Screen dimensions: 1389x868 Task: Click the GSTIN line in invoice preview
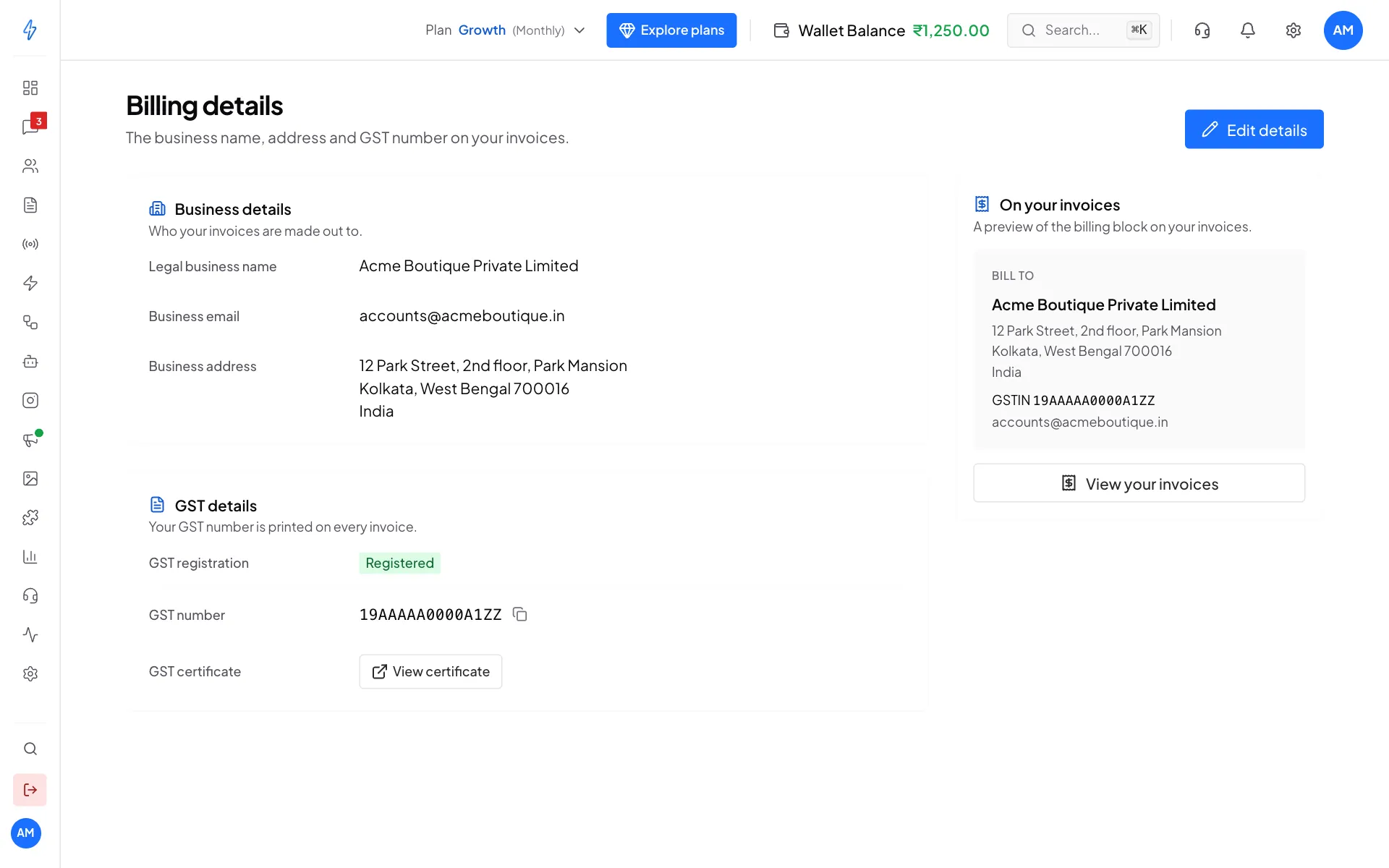click(x=1073, y=400)
